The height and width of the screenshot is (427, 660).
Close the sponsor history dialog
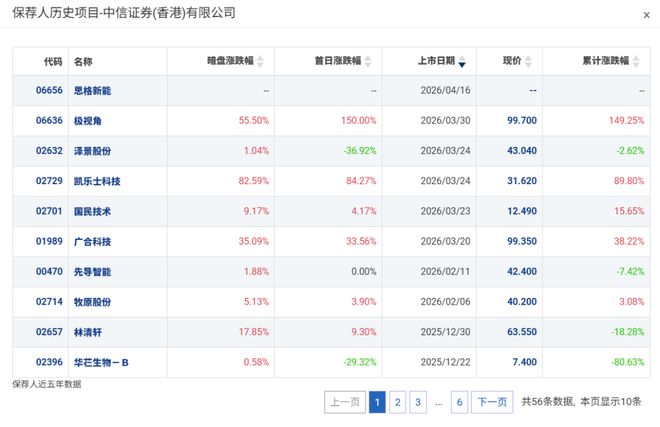pos(646,16)
